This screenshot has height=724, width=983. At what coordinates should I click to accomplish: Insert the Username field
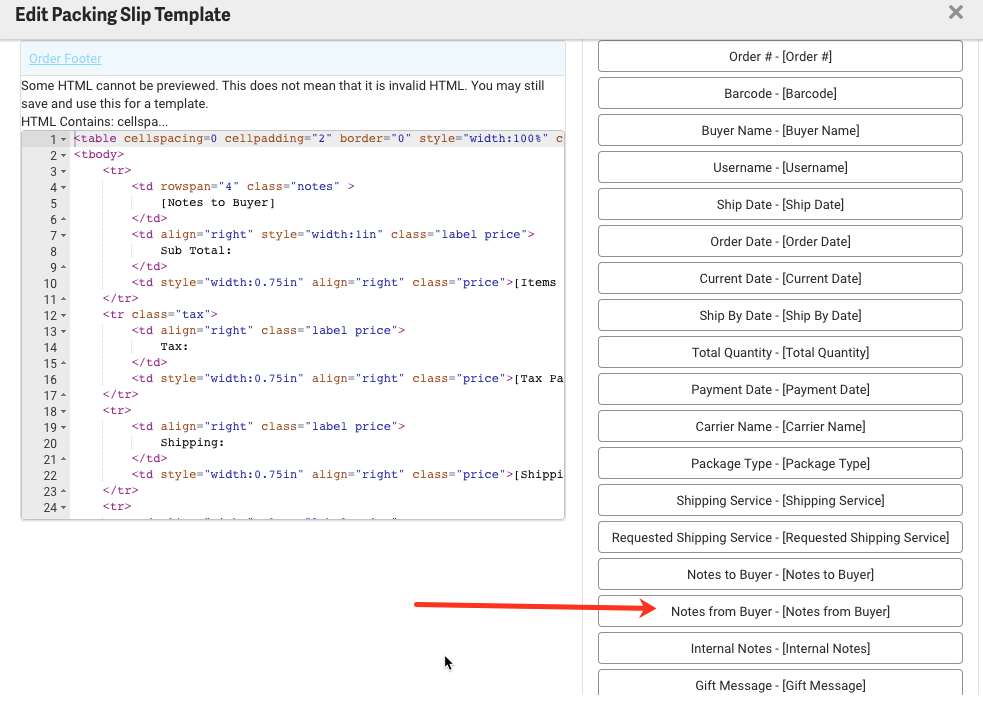[x=779, y=167]
